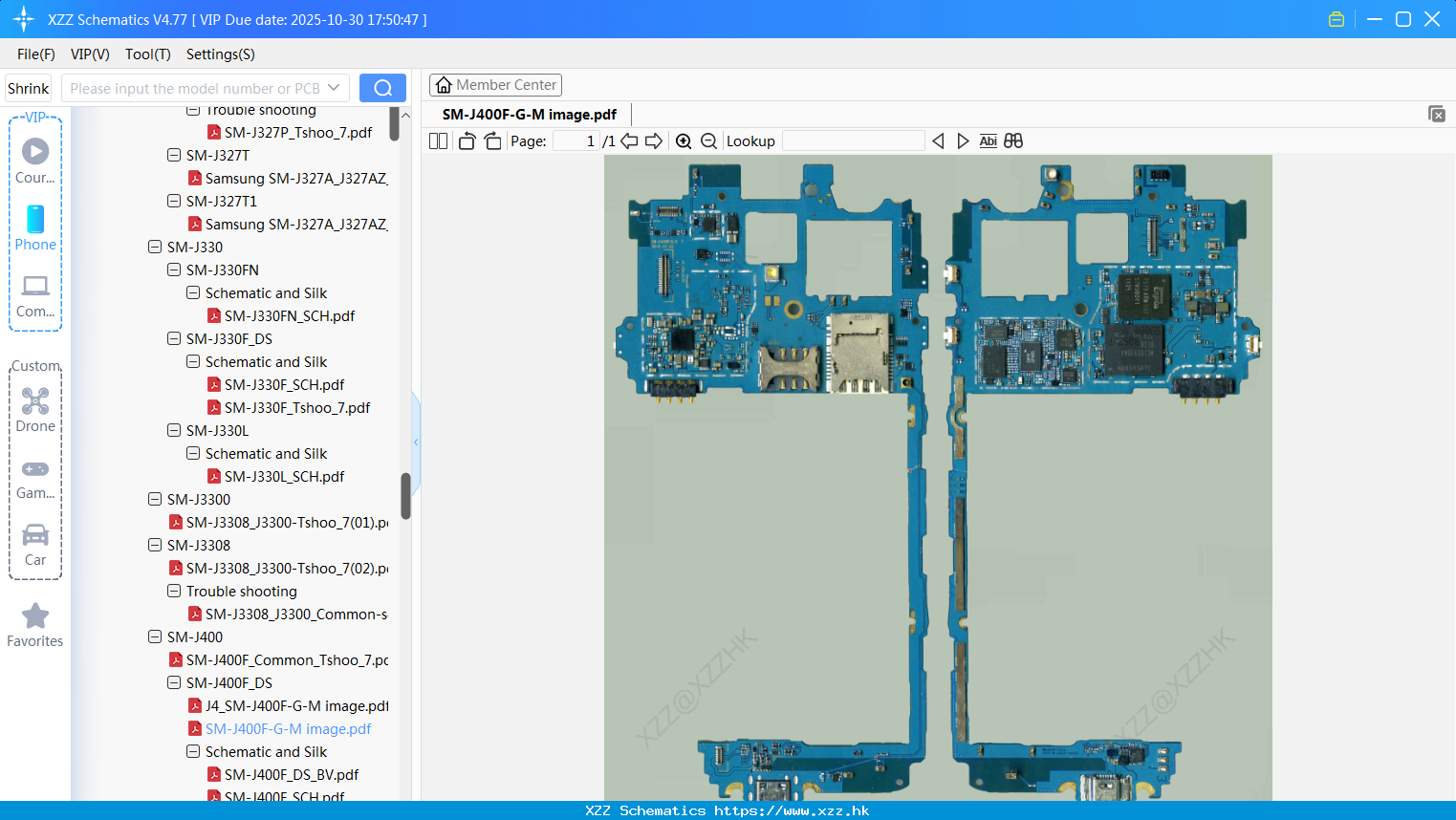1456x820 pixels.
Task: Click the blue search button
Action: point(382,88)
